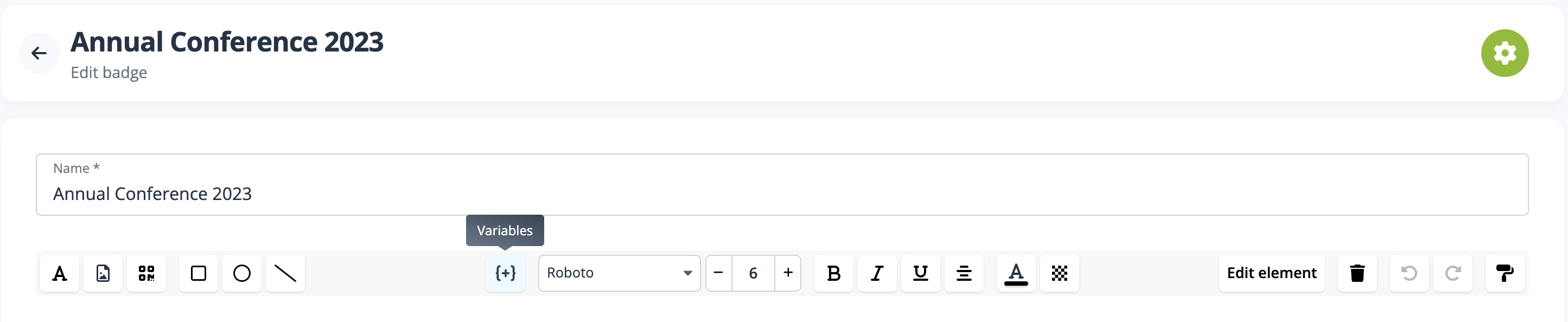Open the Variables inserter
This screenshot has width=1568, height=322.
[x=505, y=273]
